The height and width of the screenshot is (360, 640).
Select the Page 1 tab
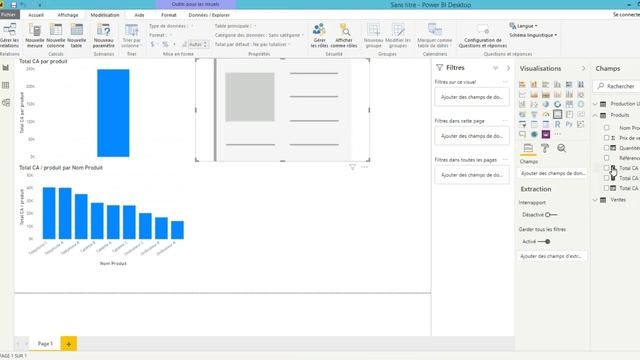click(x=45, y=344)
